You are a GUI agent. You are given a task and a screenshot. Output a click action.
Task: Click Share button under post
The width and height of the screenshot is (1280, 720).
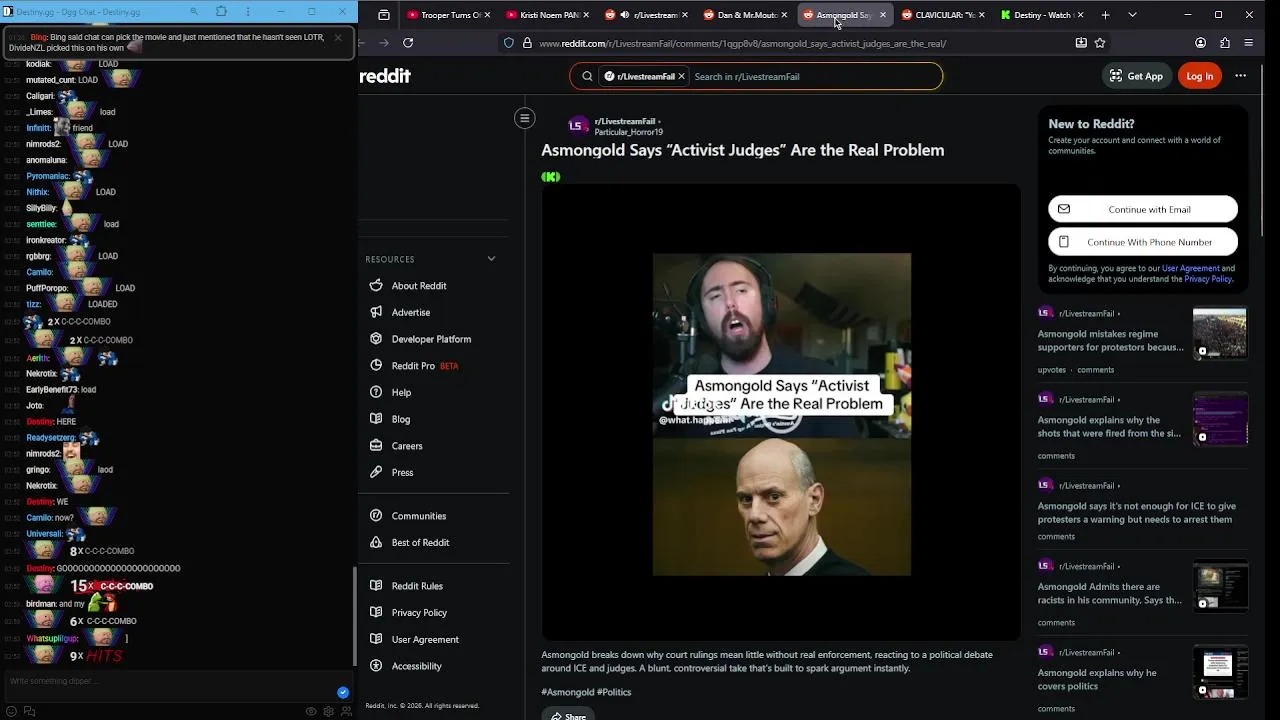(567, 716)
